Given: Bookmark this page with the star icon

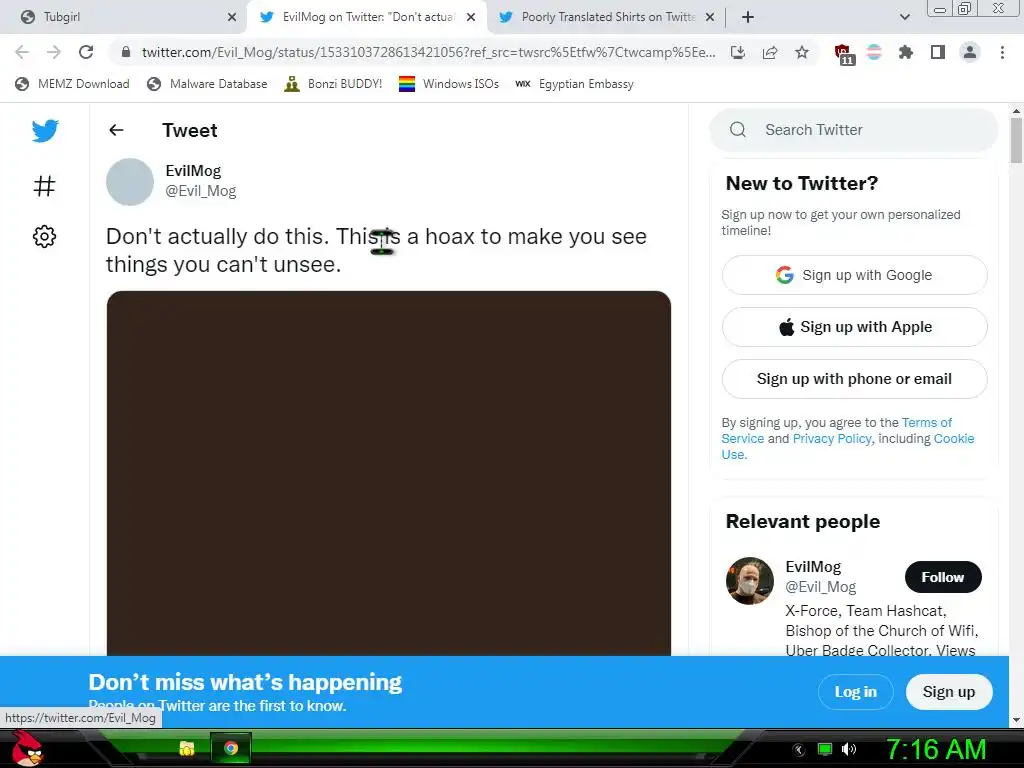Looking at the screenshot, I should [x=802, y=52].
